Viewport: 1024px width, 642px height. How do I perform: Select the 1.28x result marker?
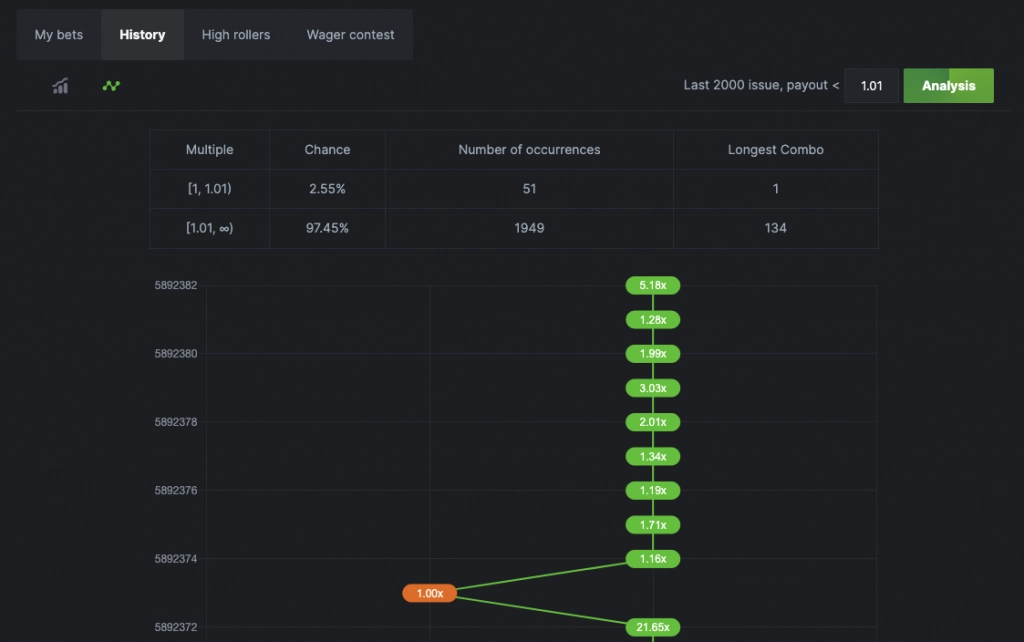click(653, 320)
